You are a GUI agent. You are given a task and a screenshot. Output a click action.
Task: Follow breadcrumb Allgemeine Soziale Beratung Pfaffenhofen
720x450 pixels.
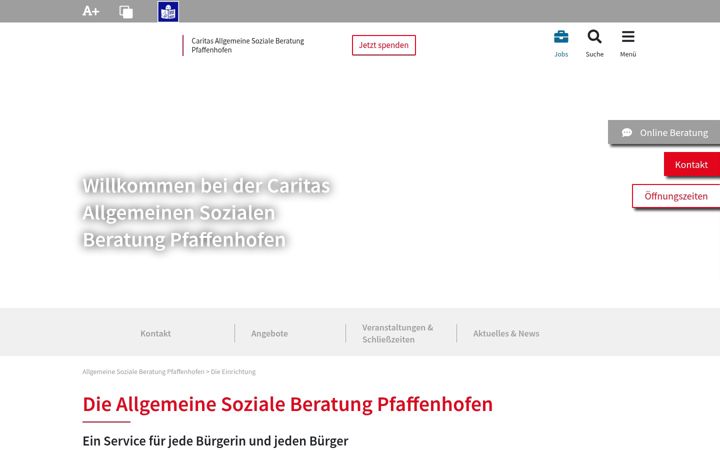(x=143, y=371)
